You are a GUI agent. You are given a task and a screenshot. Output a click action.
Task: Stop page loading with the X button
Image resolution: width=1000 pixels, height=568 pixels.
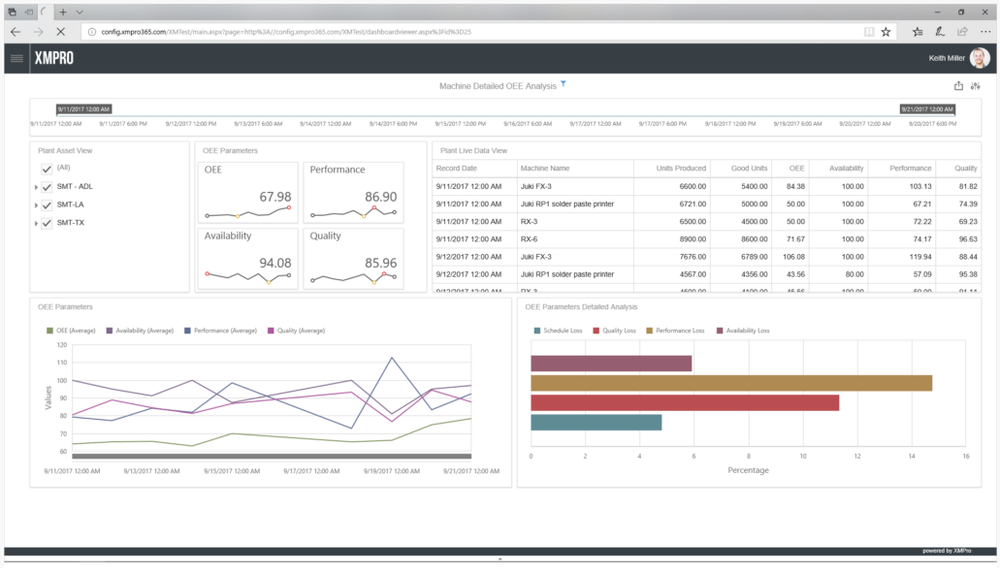coord(61,32)
